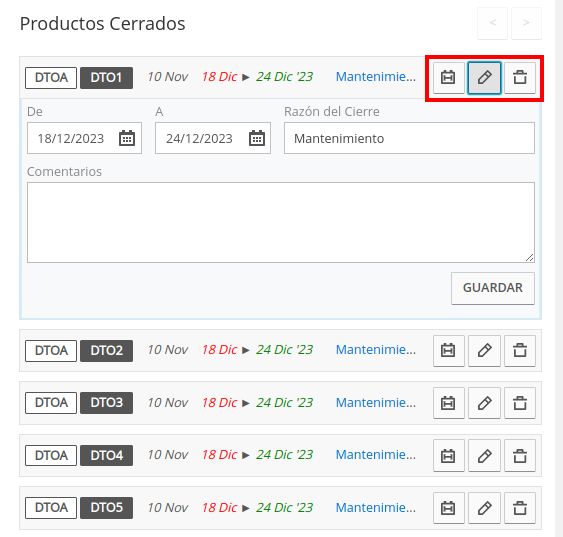This screenshot has height=537, width=563.
Task: Remove the DTO4 entry with trash icon
Action: pyautogui.click(x=520, y=456)
